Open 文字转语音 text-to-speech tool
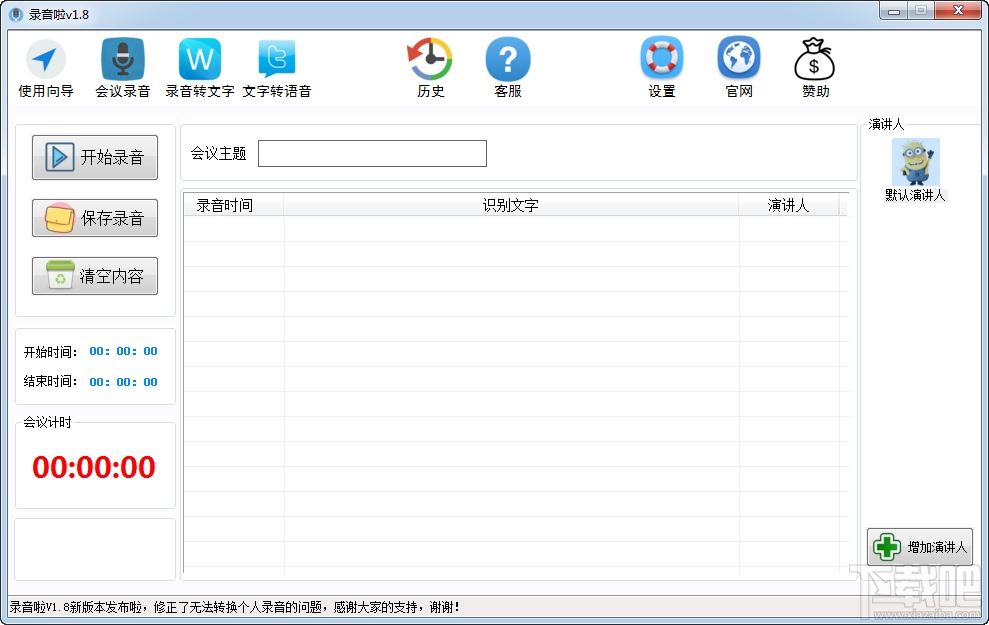 point(277,66)
